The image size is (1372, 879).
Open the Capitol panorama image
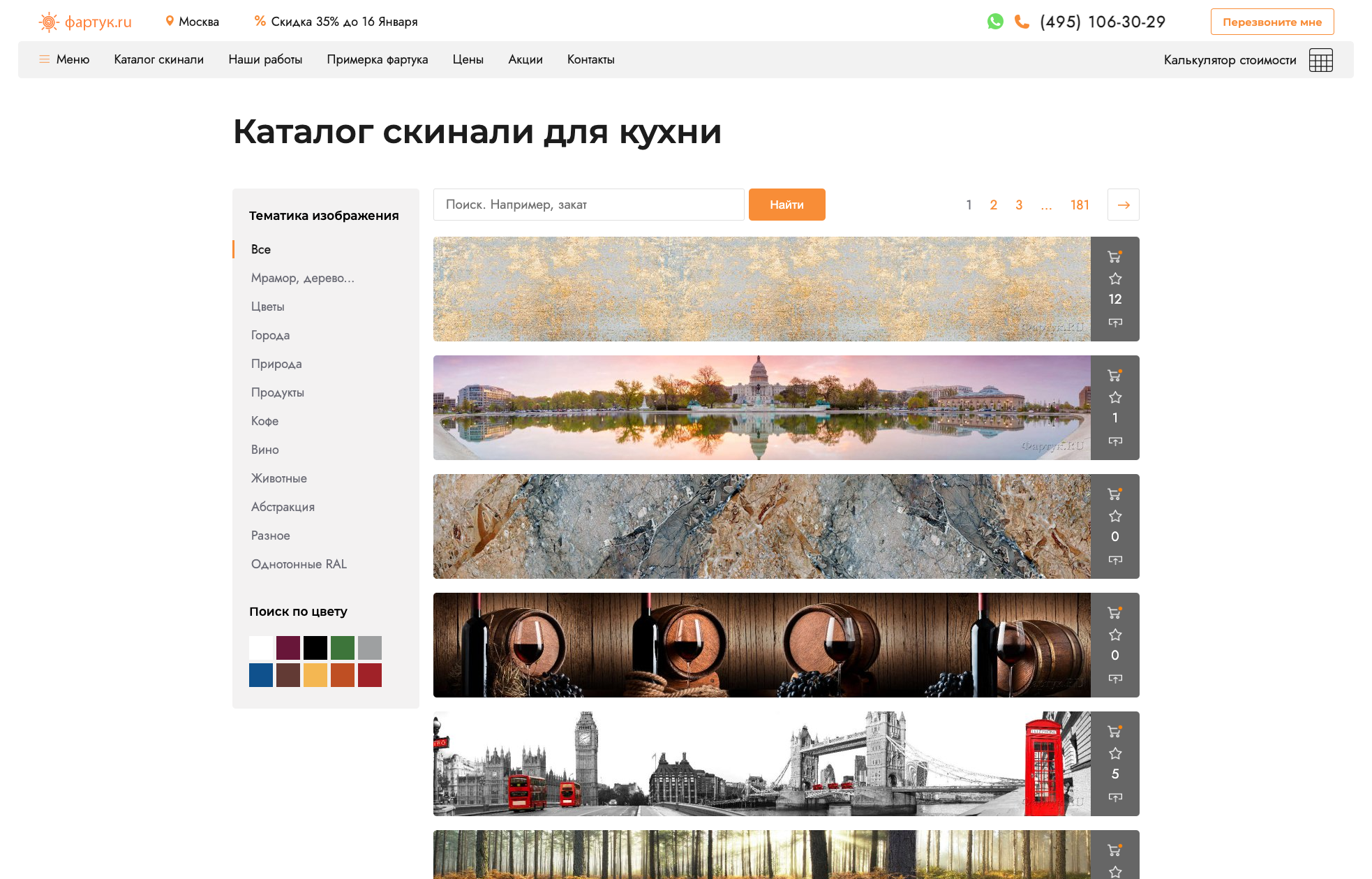pyautogui.click(x=761, y=408)
